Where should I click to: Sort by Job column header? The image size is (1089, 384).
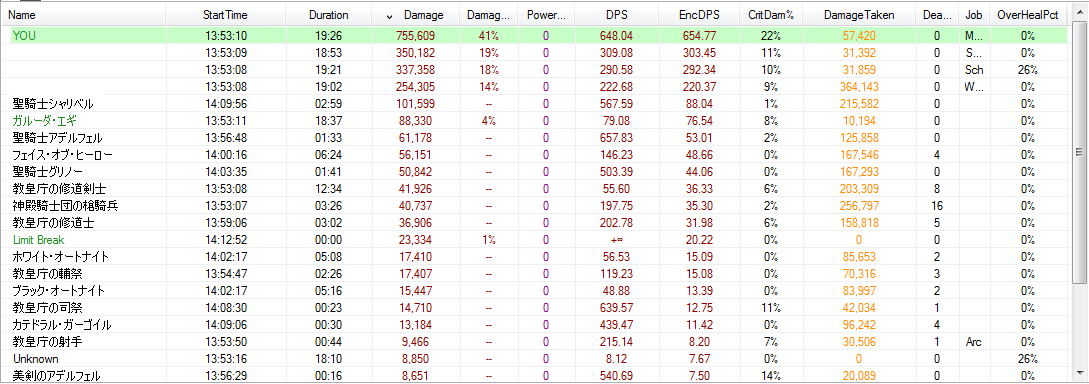tap(974, 15)
